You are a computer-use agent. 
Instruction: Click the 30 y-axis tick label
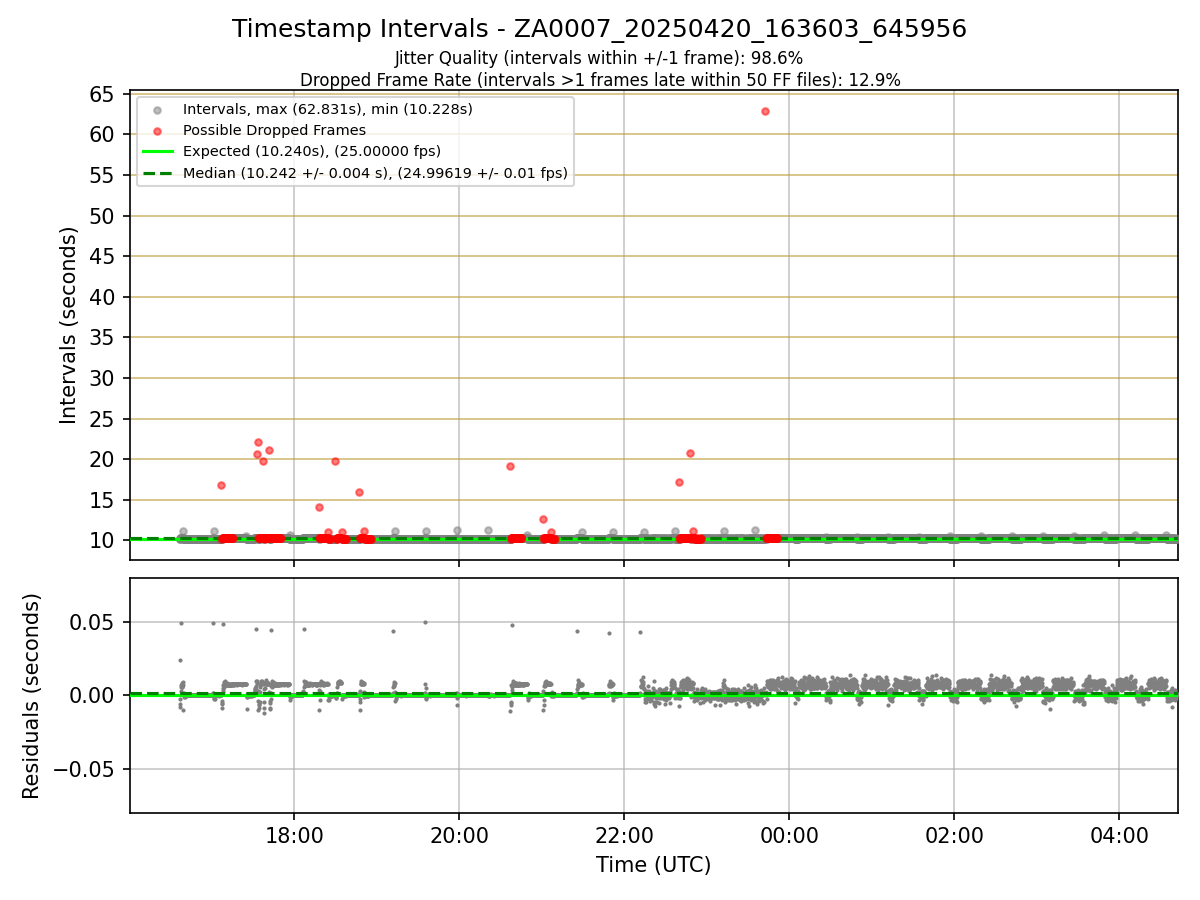[x=102, y=379]
